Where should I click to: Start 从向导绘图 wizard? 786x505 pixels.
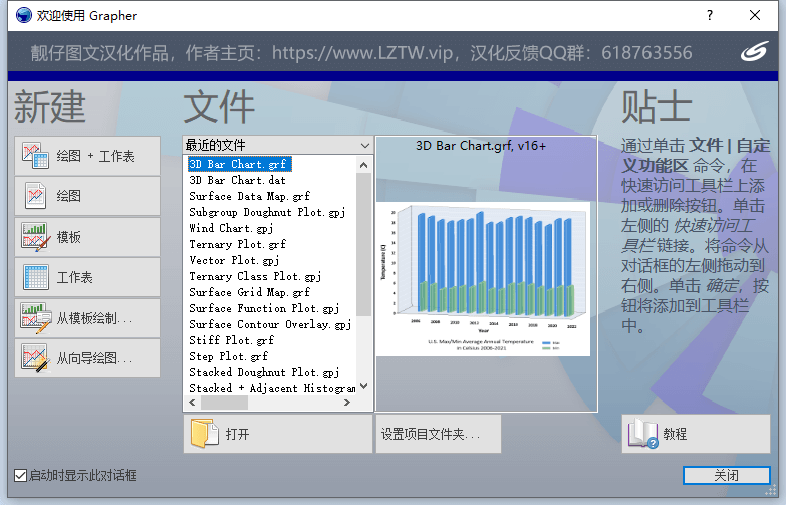point(88,358)
